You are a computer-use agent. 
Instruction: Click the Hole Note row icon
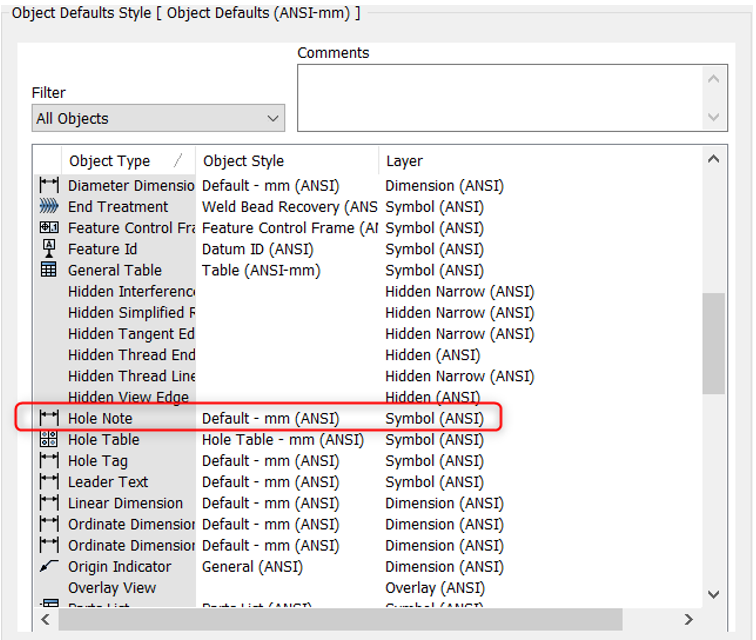coord(49,418)
